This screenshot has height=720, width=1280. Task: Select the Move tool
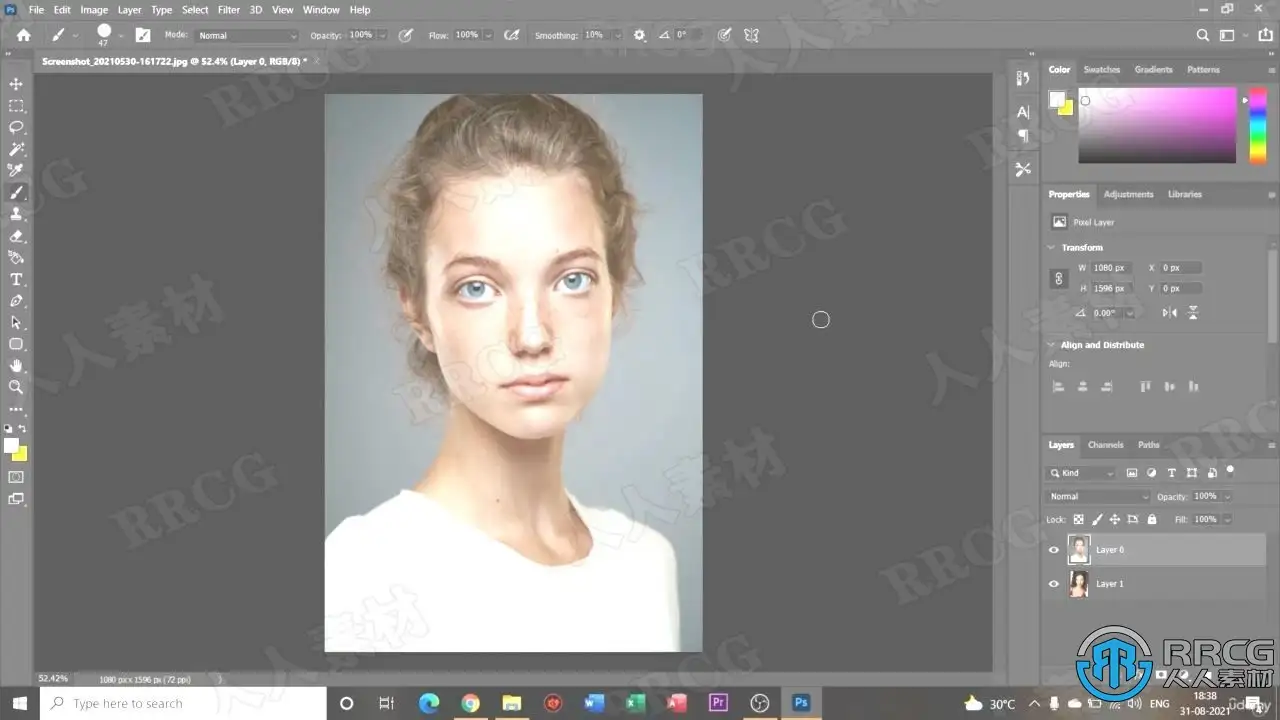16,84
